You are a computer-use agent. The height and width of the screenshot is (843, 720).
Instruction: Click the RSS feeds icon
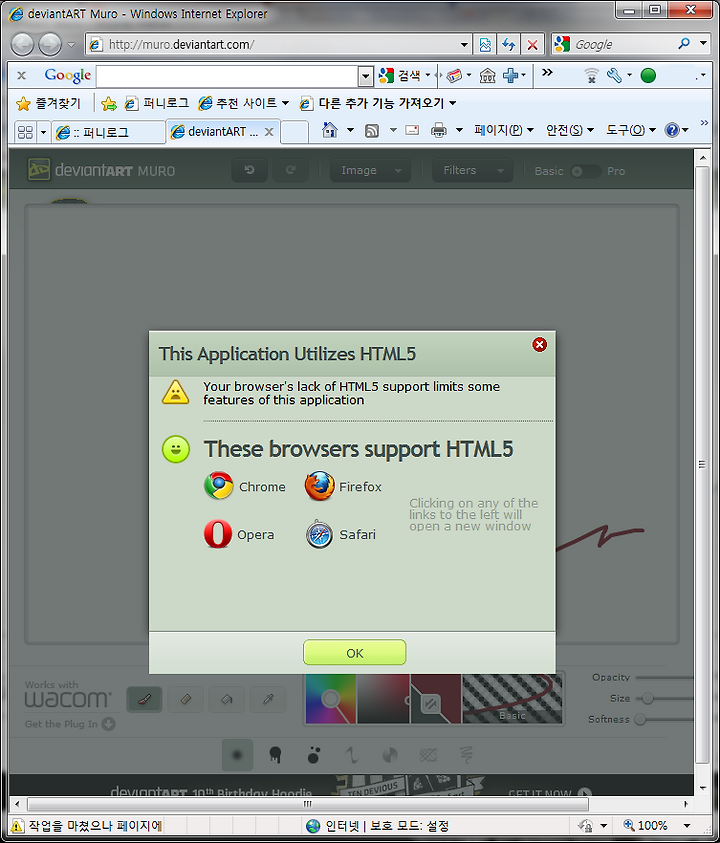(x=372, y=130)
